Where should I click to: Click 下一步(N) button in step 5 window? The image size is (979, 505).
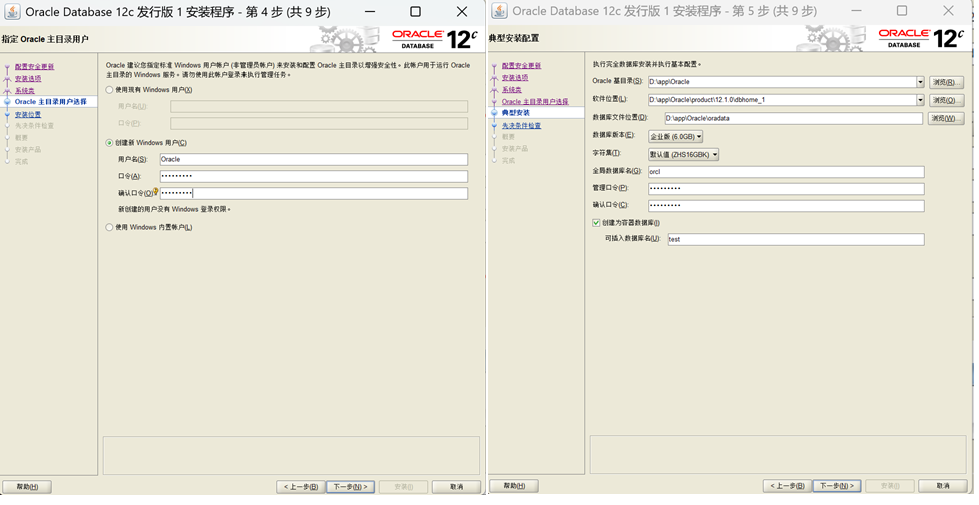(837, 486)
